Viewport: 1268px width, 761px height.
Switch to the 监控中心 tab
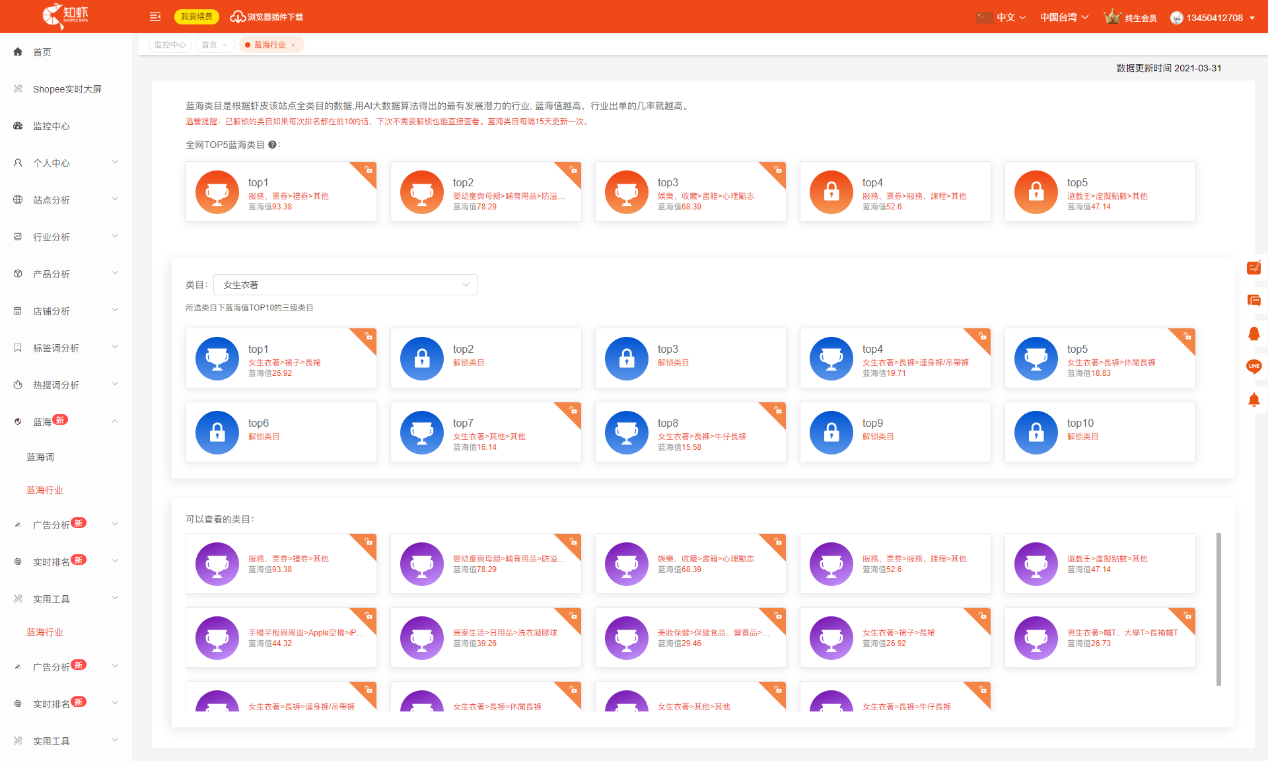169,45
